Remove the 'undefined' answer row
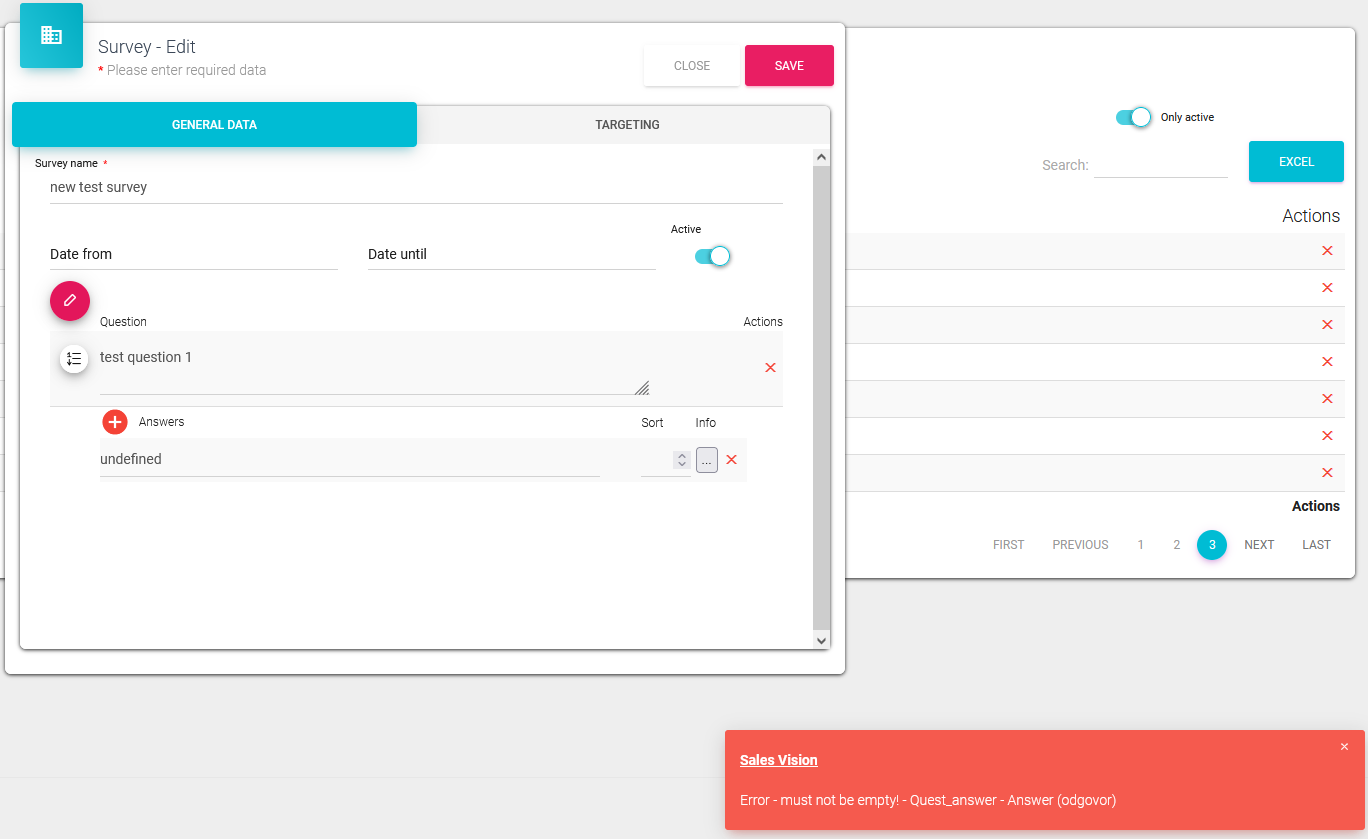The width and height of the screenshot is (1368, 839). pos(731,460)
